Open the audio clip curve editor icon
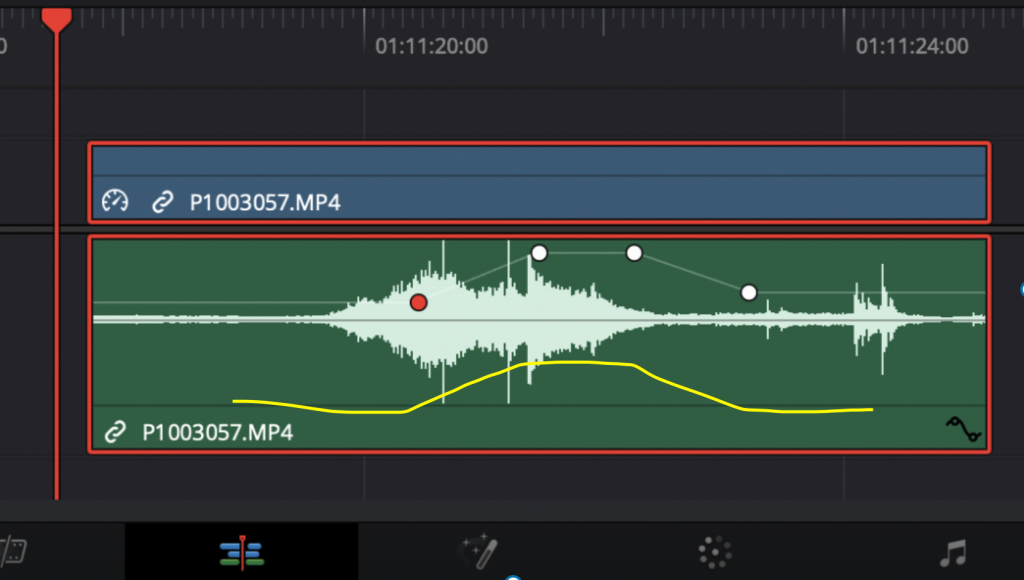 [x=963, y=430]
